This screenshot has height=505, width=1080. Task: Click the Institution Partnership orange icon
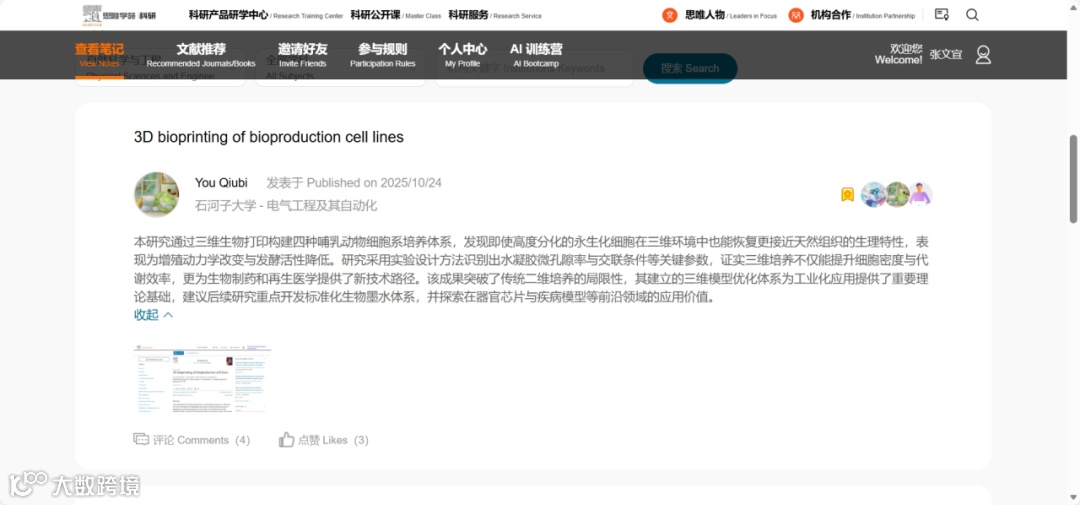coord(796,14)
